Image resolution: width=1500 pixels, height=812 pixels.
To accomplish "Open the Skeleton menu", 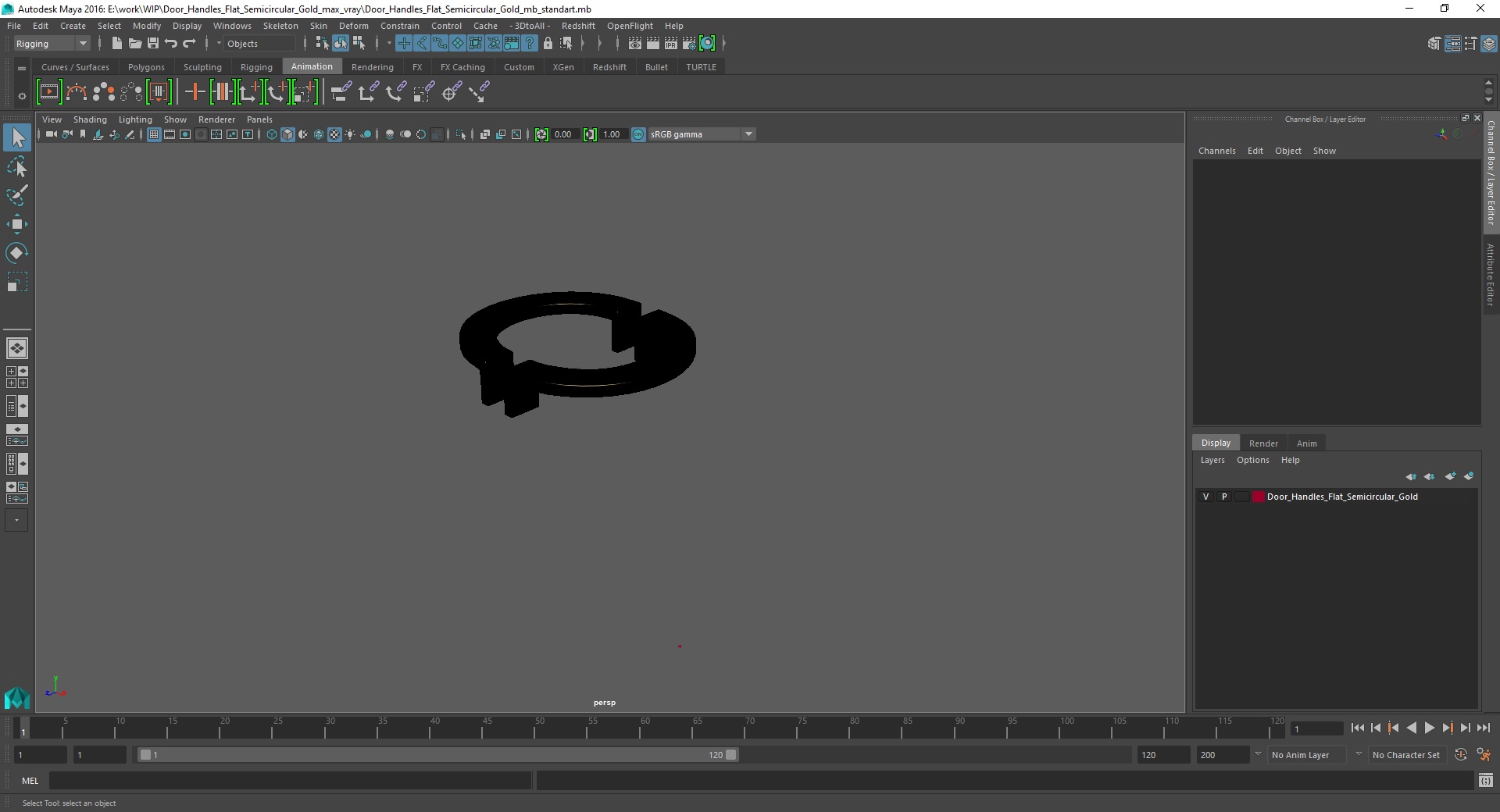I will click(280, 26).
